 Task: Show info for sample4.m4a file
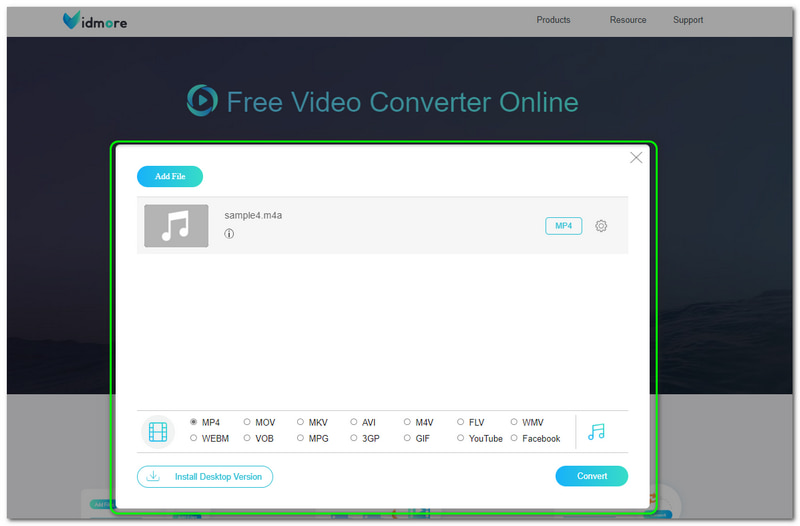(229, 234)
